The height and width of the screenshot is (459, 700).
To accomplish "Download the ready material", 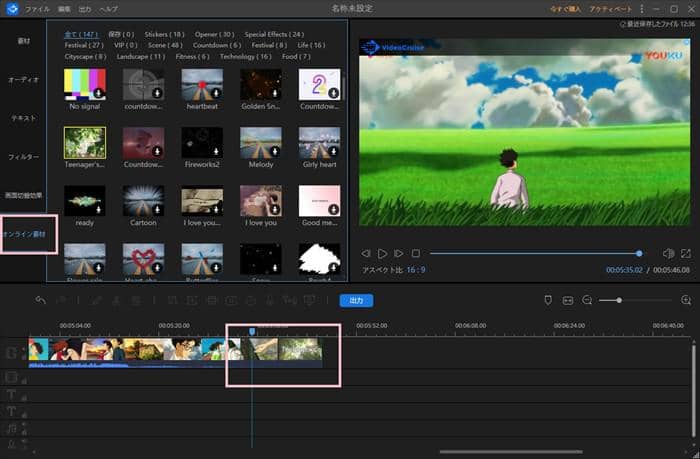I will (98, 209).
